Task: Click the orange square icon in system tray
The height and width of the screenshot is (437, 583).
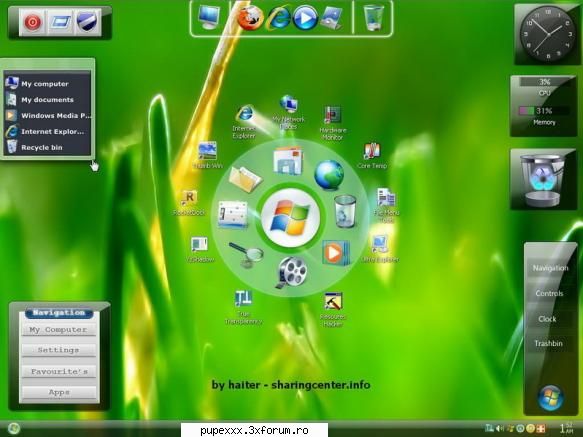Action: (540, 428)
